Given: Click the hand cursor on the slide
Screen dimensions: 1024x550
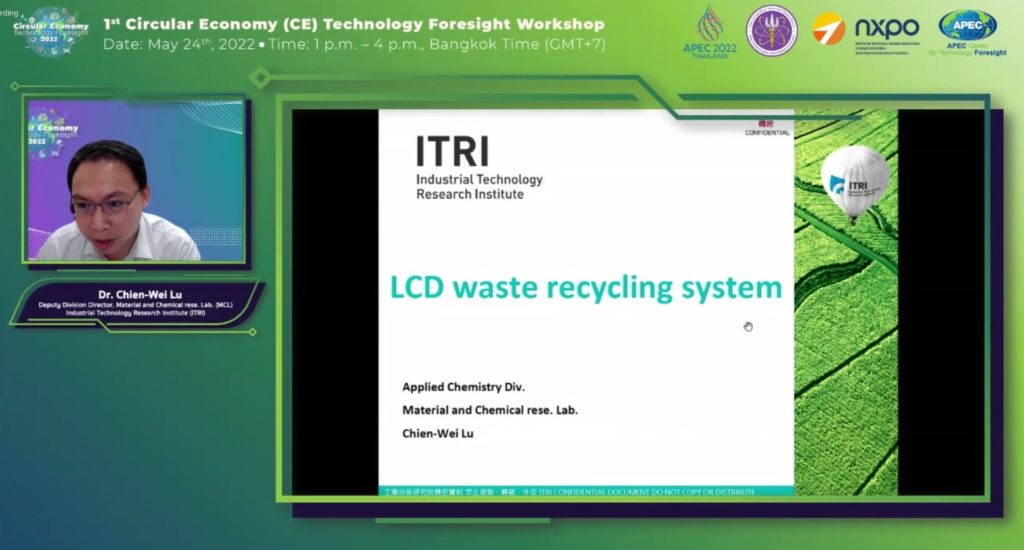Looking at the screenshot, I should coord(748,326).
